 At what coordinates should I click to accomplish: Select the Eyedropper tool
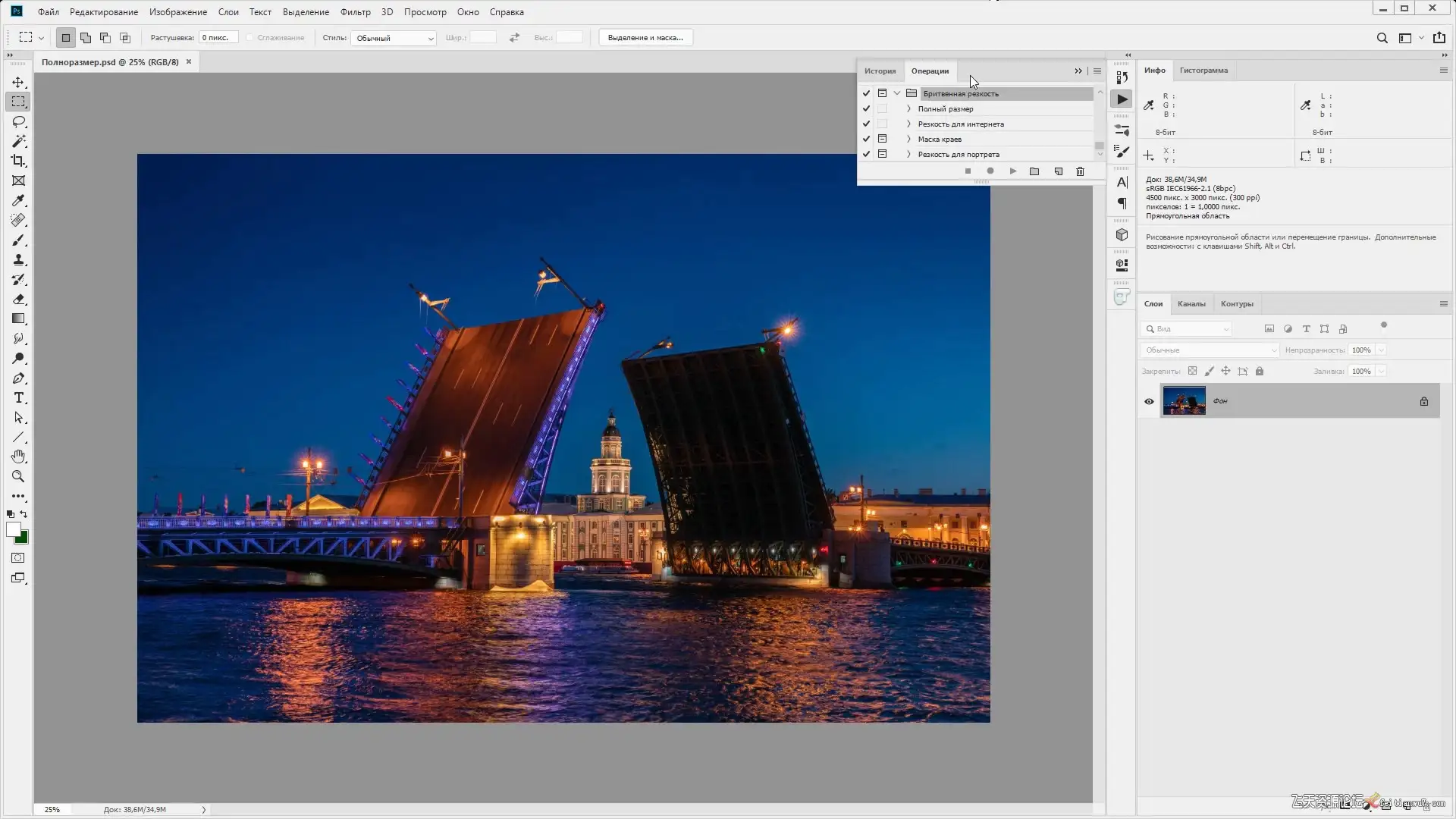[18, 200]
